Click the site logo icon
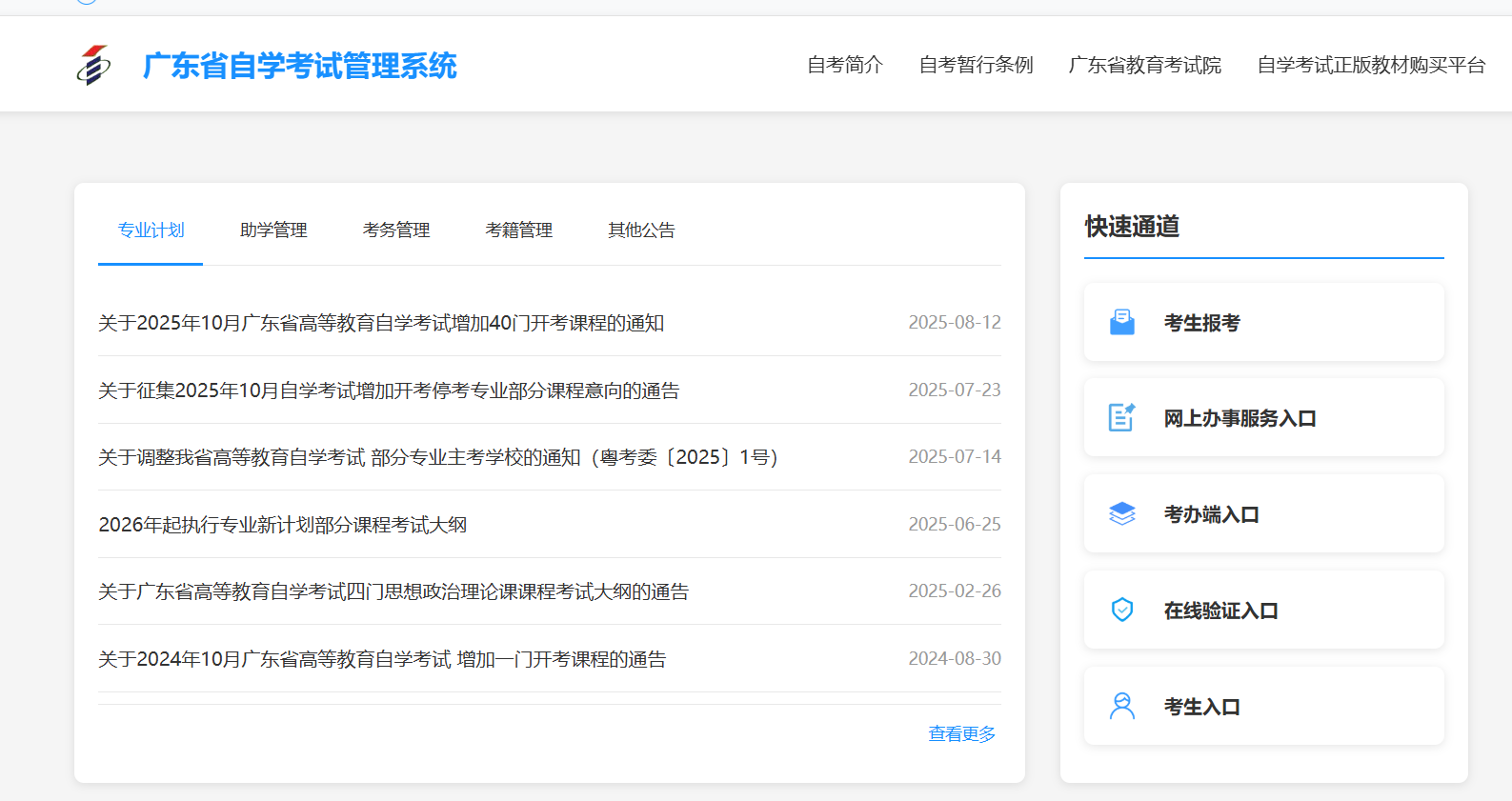 (x=93, y=66)
